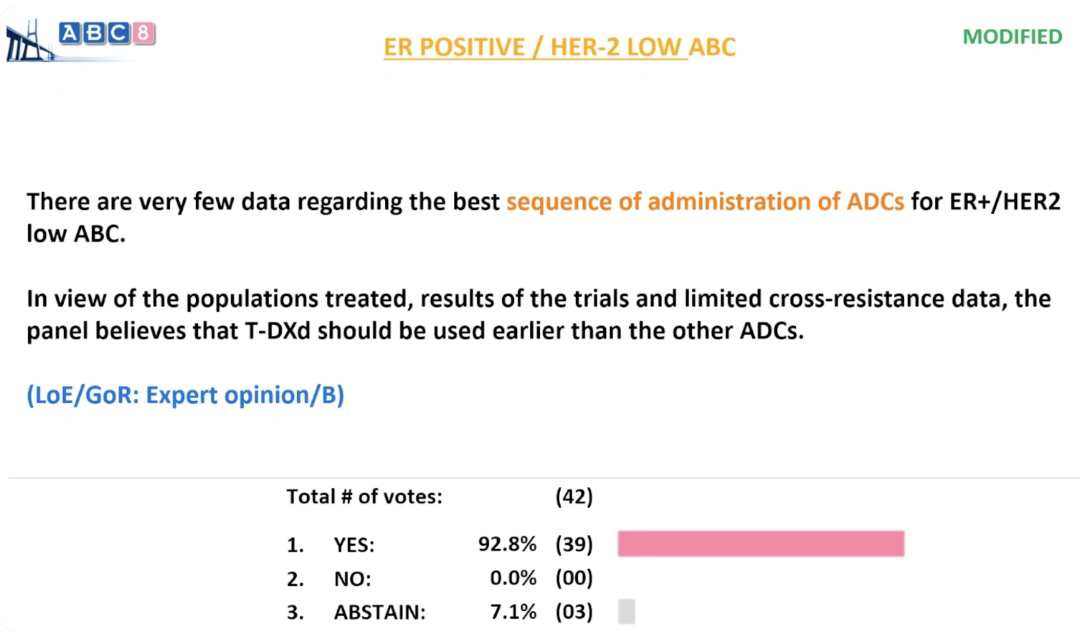Click the YES vote count (39)
The width and height of the screenshot is (1080, 634).
[574, 545]
